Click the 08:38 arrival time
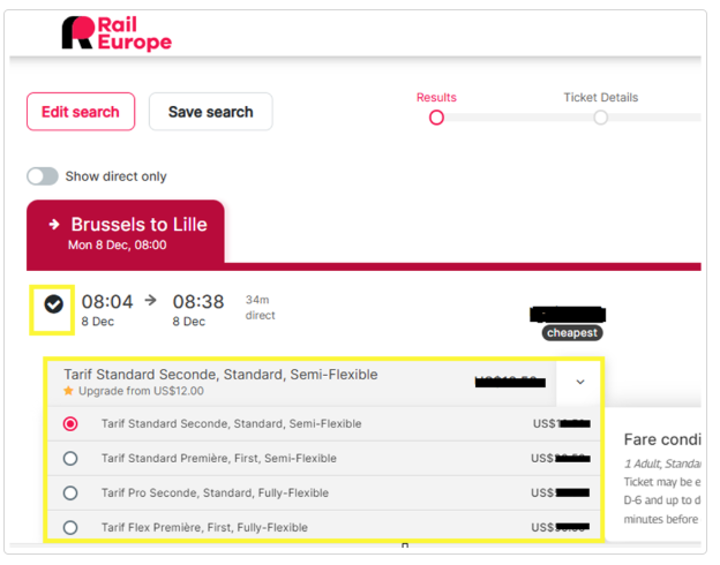Image resolution: width=720 pixels, height=565 pixels. 198,302
